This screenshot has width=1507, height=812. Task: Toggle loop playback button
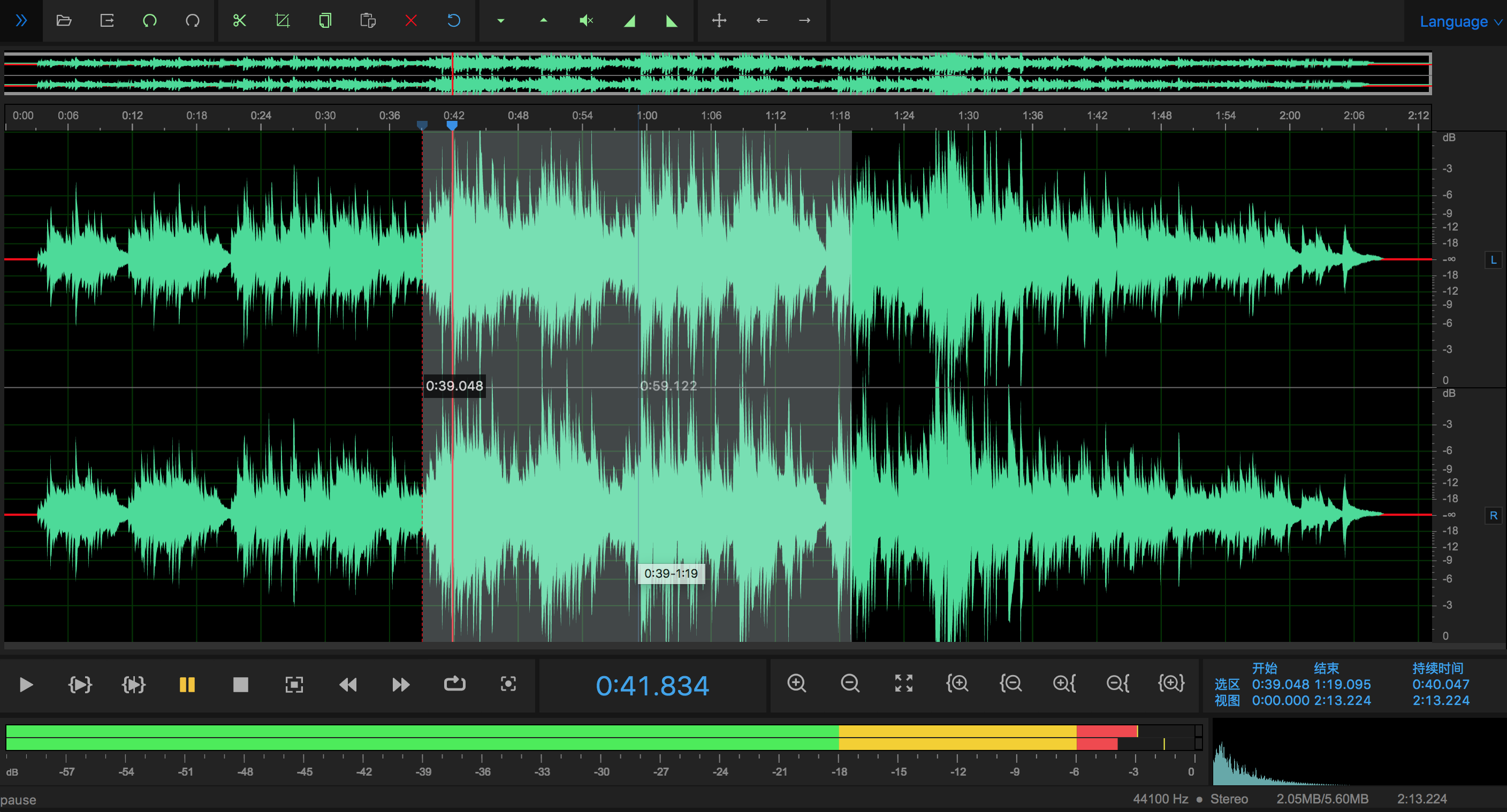(x=454, y=684)
